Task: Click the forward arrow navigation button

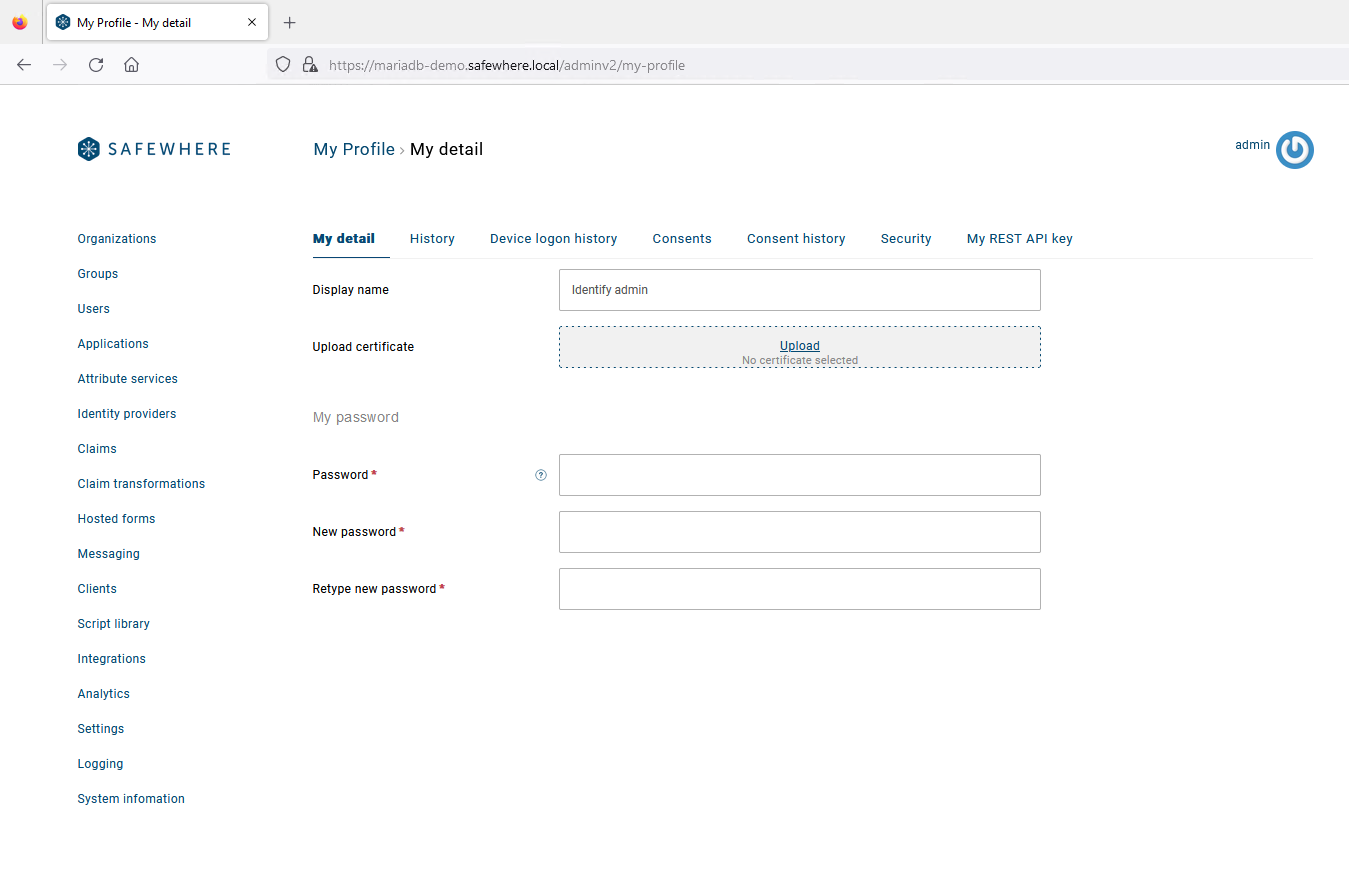Action: coord(60,65)
